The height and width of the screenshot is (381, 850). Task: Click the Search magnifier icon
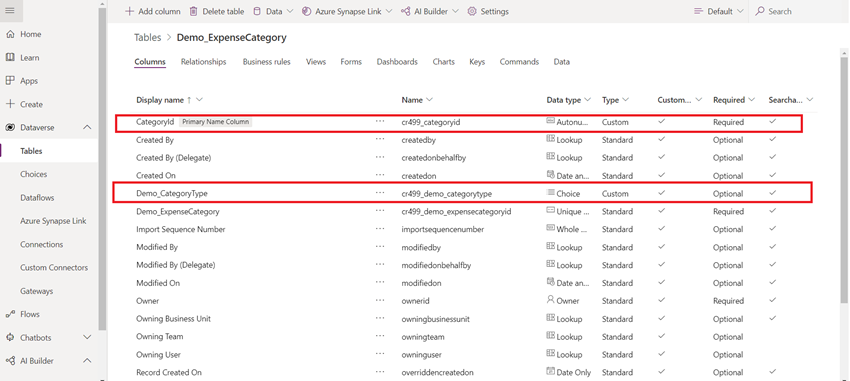[x=761, y=11]
